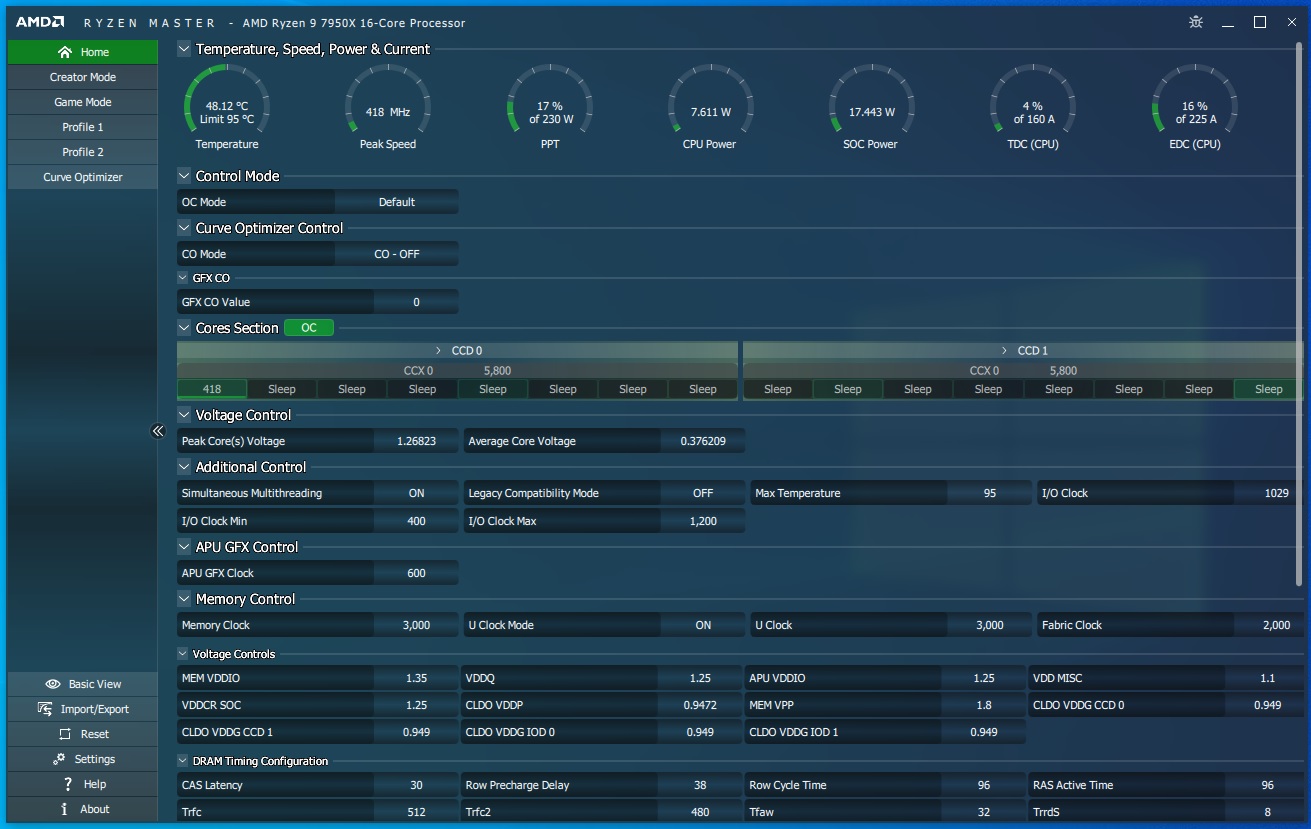Collapse the Voltage Control section
This screenshot has width=1311, height=829.
tap(184, 415)
